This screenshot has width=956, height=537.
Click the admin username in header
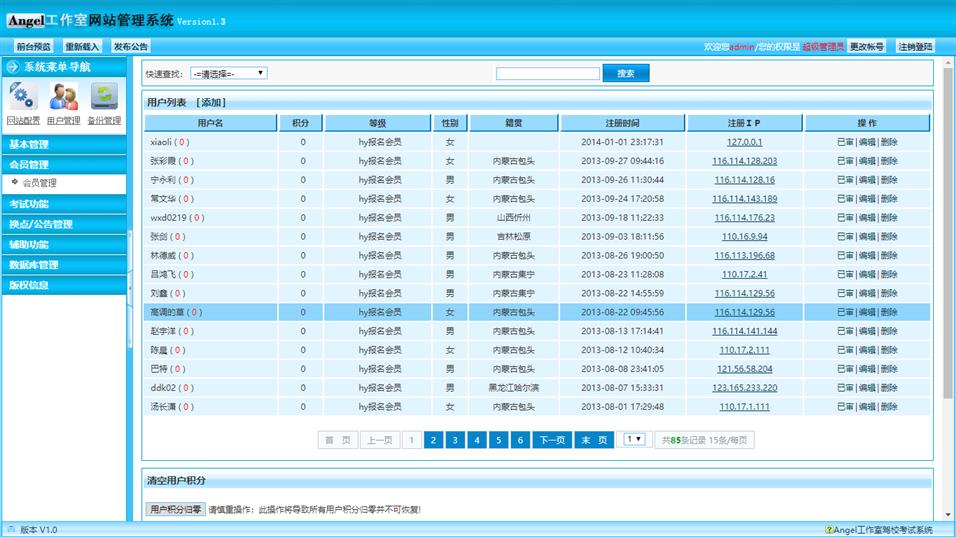coord(741,47)
